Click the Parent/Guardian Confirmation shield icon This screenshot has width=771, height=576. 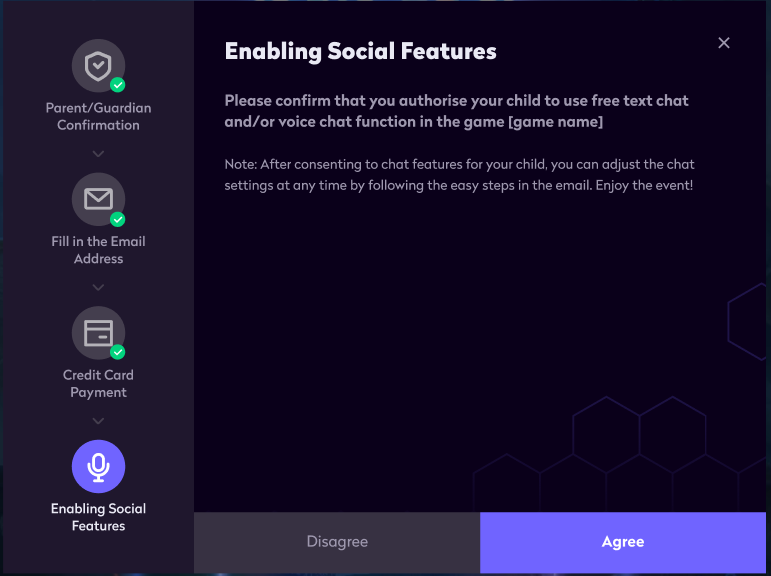coord(98,66)
